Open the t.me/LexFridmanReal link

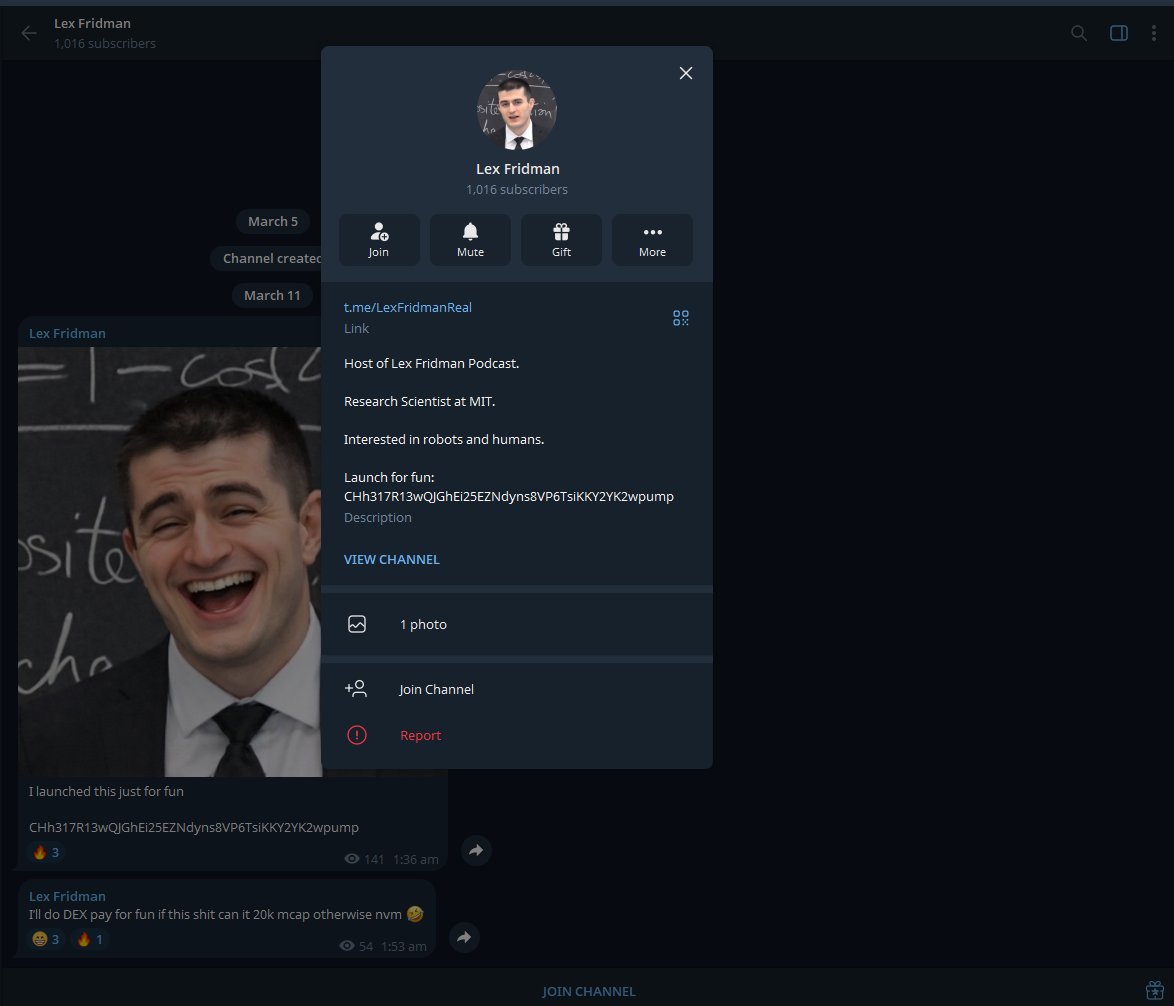coord(407,307)
